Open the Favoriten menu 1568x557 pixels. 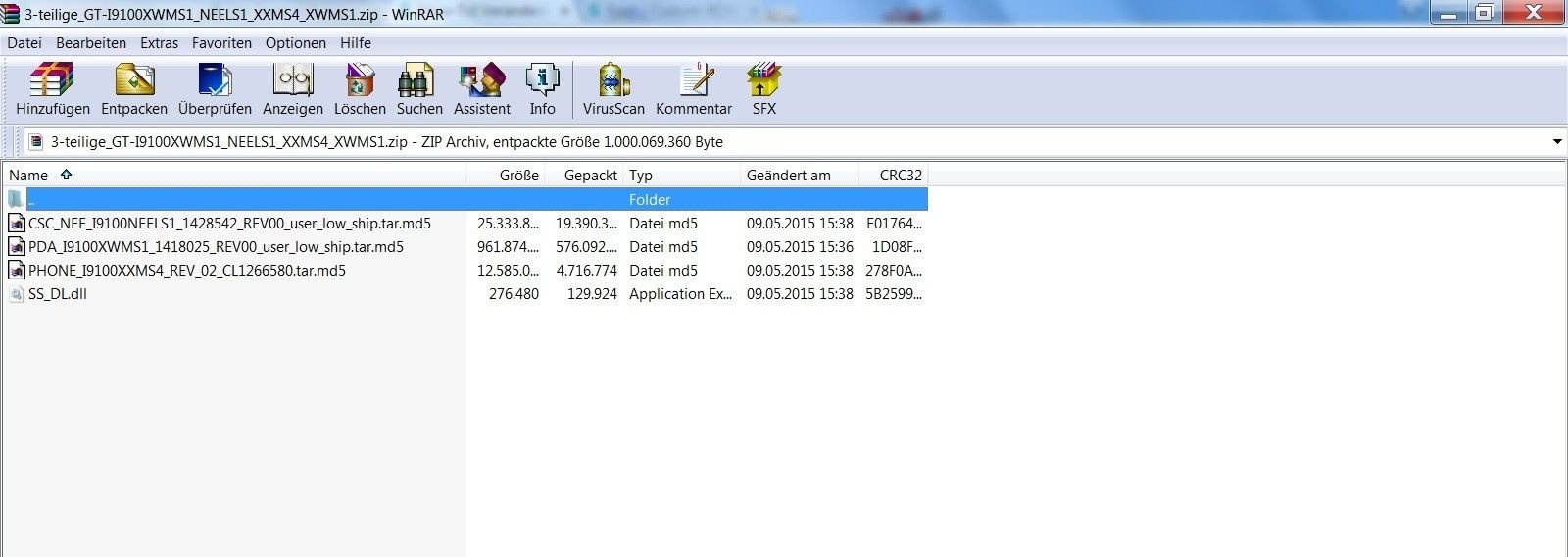pos(221,43)
